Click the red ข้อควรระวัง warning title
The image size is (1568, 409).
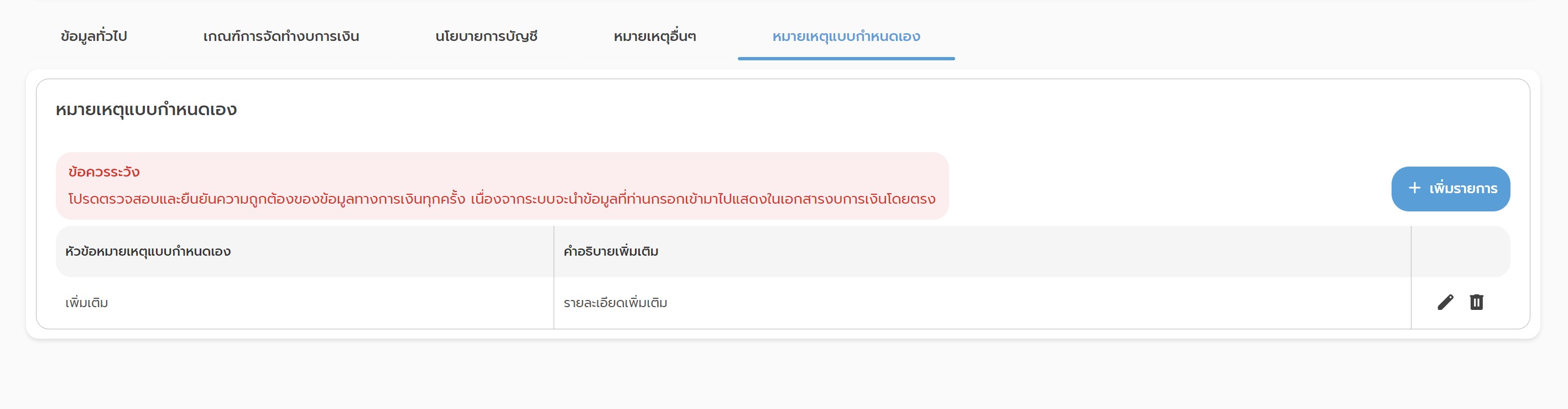104,173
